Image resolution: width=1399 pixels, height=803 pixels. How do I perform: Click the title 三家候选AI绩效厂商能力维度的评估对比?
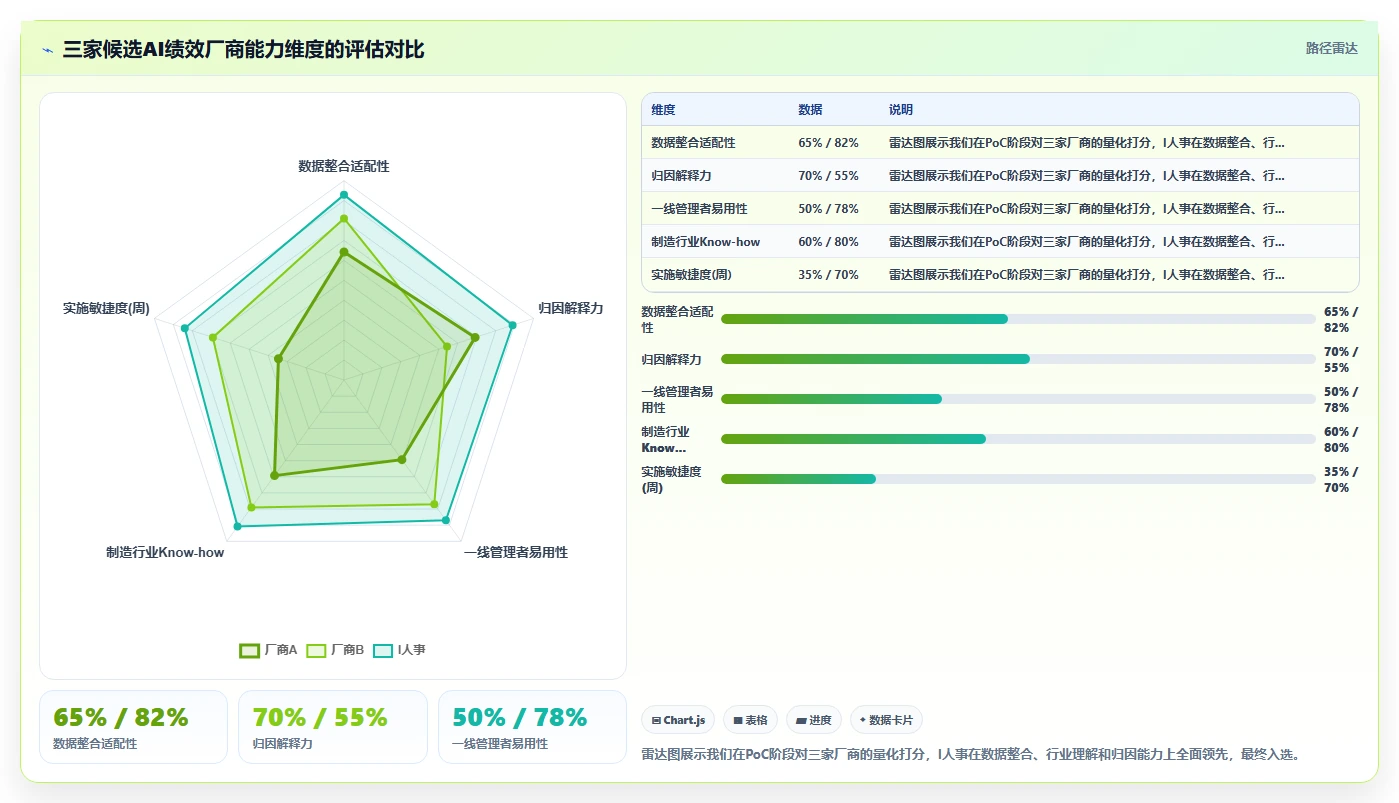click(x=243, y=49)
